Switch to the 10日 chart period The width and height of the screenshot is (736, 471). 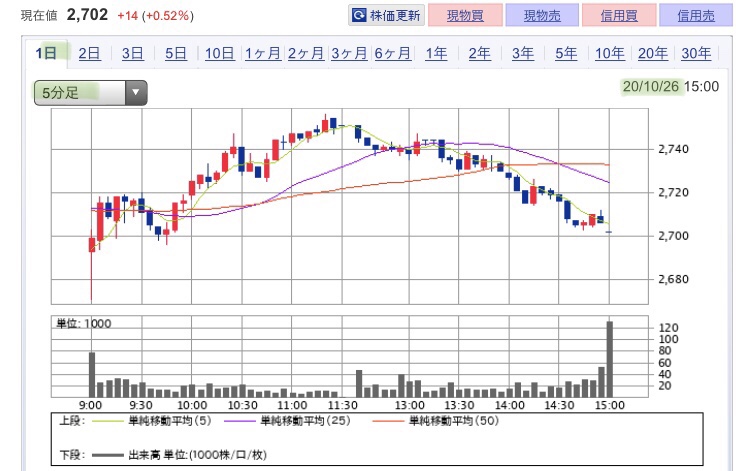pos(219,53)
